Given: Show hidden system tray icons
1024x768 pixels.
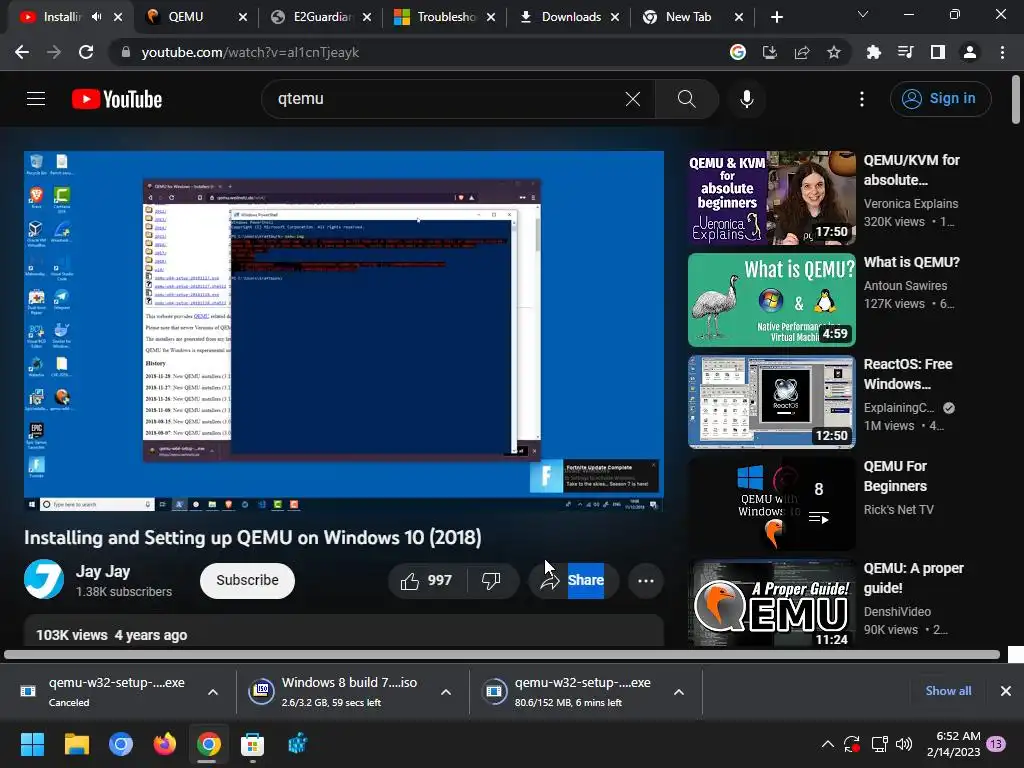Looking at the screenshot, I should [827, 744].
